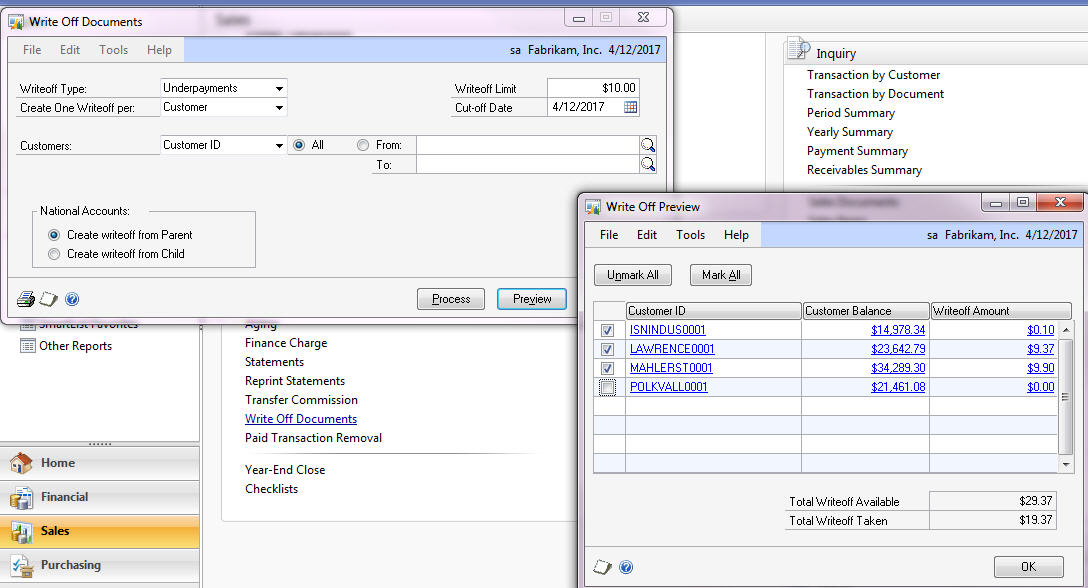Click the Cut-off Date field
This screenshot has width=1088, height=588.
pyautogui.click(x=585, y=107)
